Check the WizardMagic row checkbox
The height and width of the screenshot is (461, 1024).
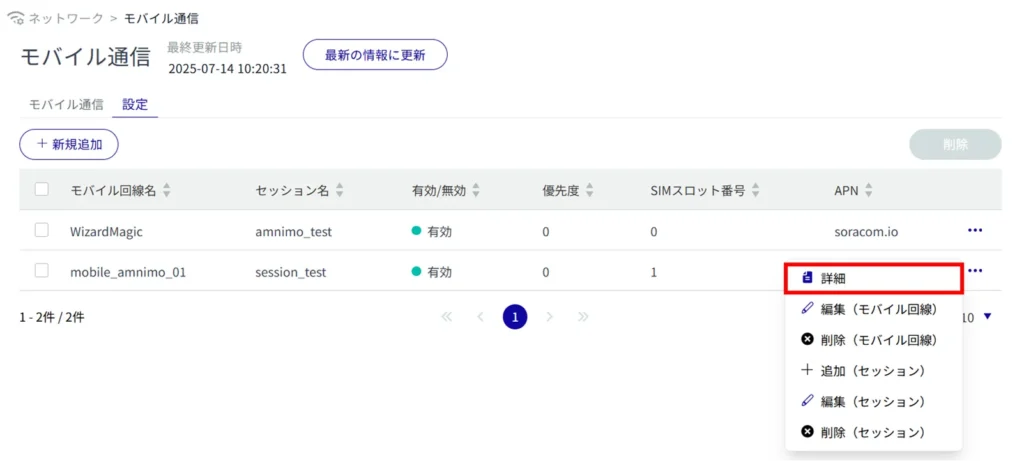tap(42, 230)
